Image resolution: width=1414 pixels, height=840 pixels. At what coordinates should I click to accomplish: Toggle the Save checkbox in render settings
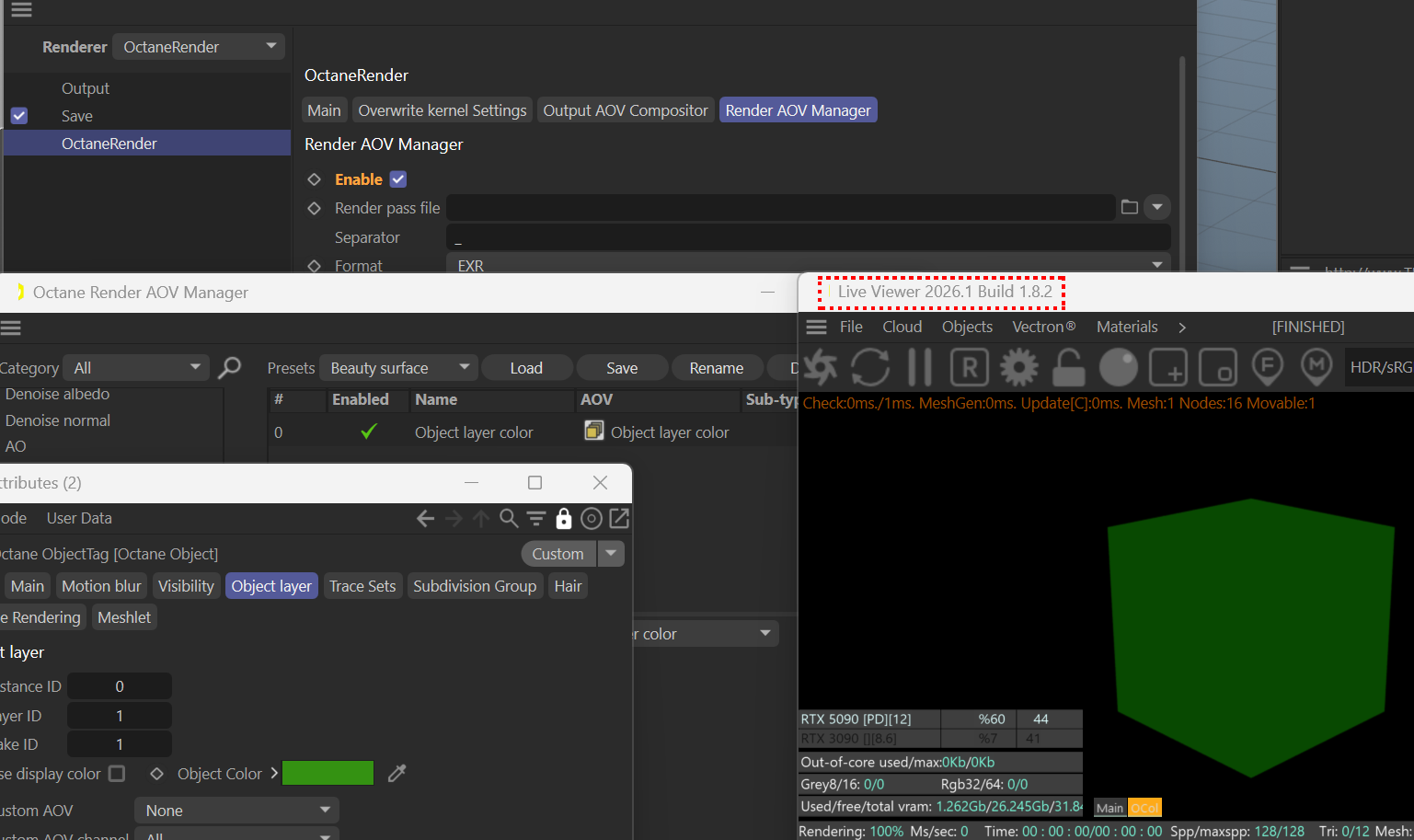pyautogui.click(x=19, y=116)
